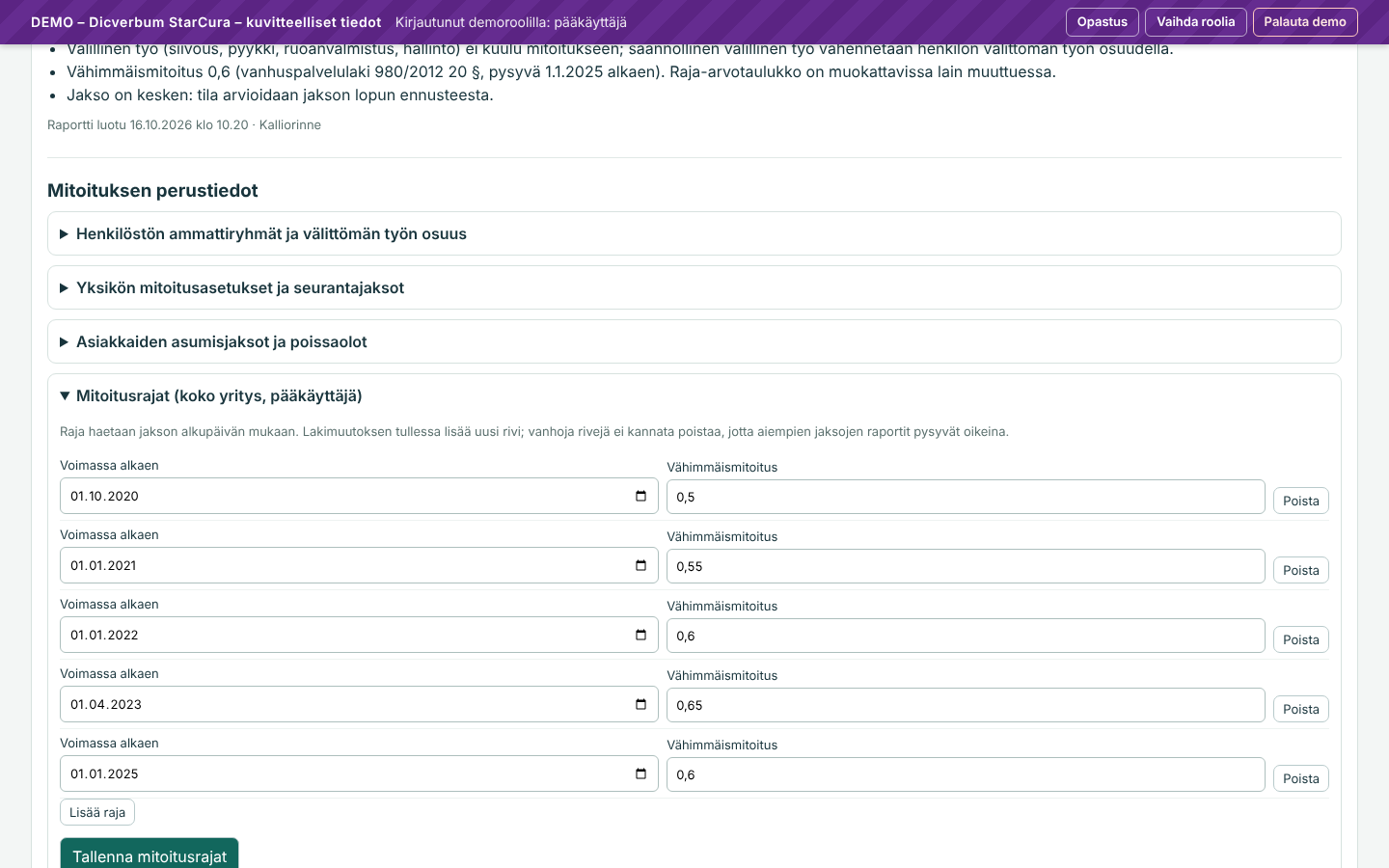Screen dimensions: 1389x868
Task: Add a new limit with Lisää raja
Action: [x=97, y=812]
